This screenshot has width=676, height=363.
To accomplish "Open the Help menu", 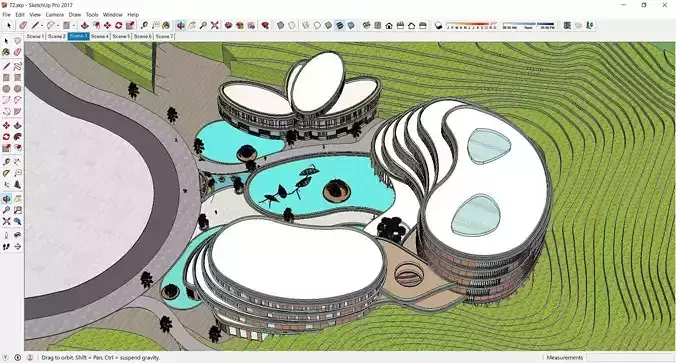I will 133,14.
